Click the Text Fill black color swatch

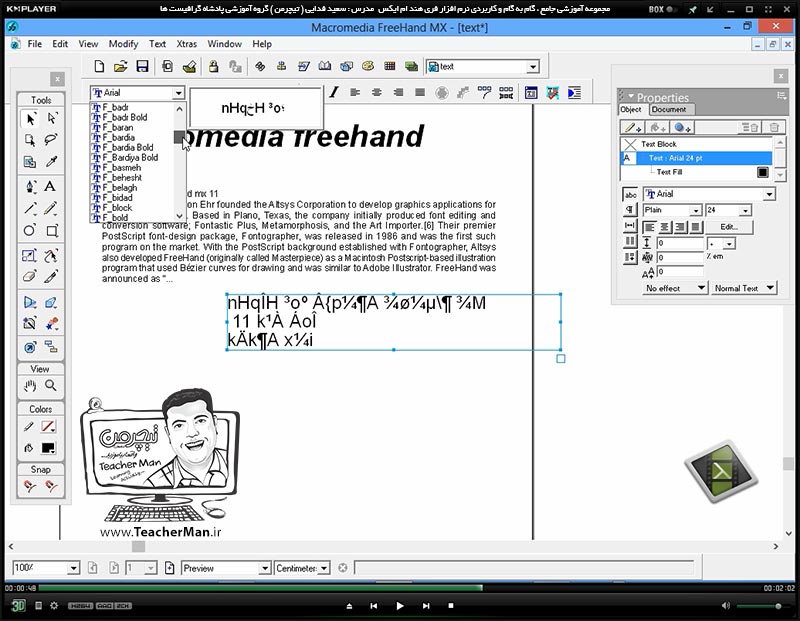click(x=762, y=172)
